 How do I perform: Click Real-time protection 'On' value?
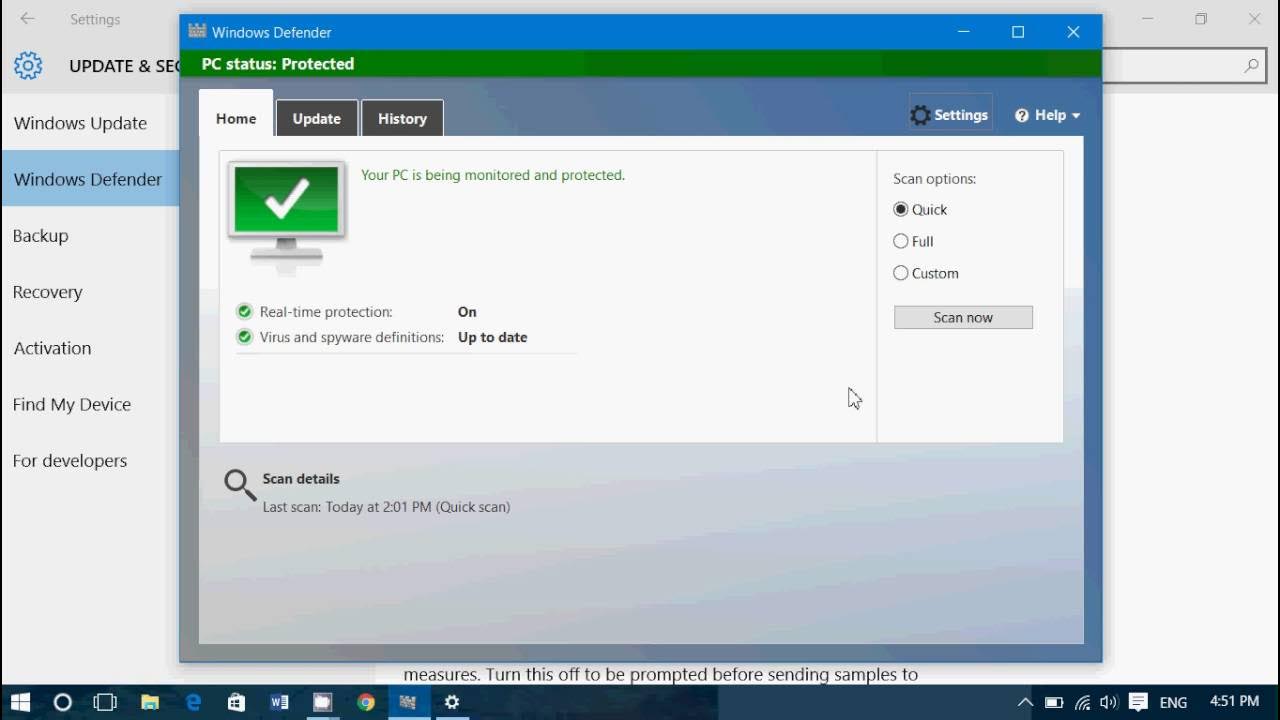pos(467,312)
